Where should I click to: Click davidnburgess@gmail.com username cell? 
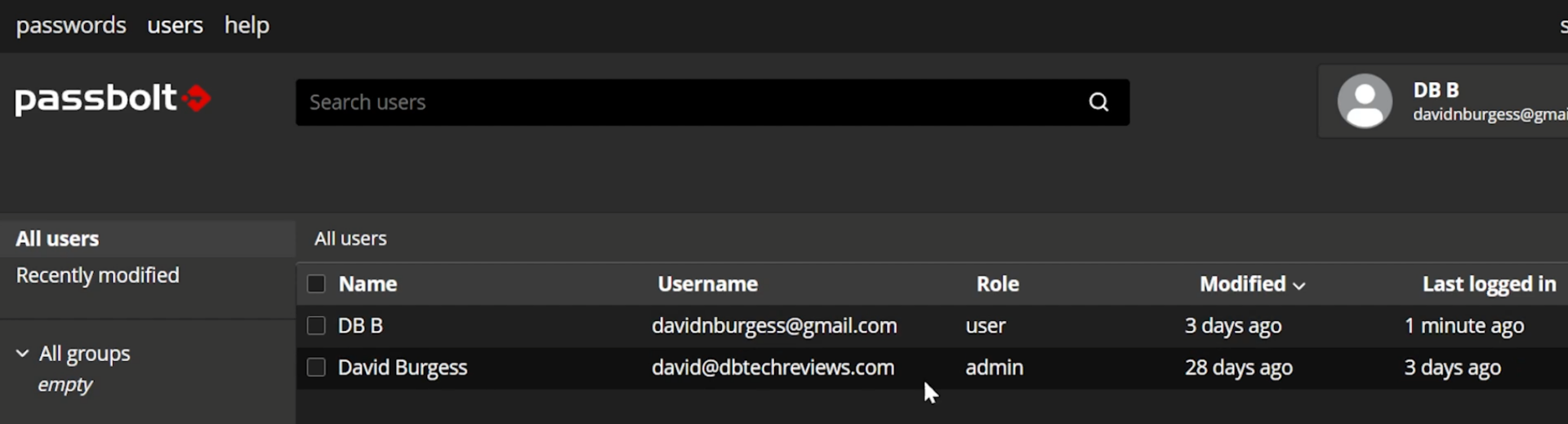pos(774,326)
